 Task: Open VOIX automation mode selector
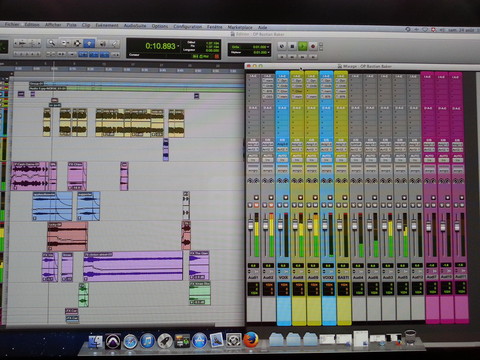(x=282, y=160)
